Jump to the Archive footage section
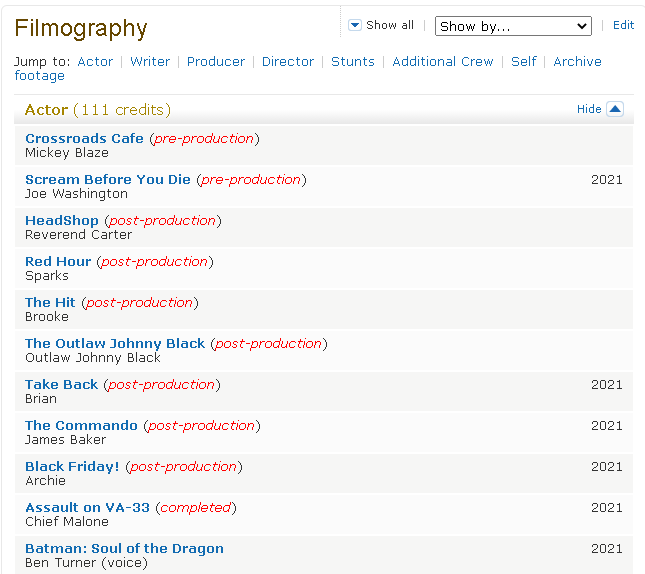 pyautogui.click(x=577, y=61)
